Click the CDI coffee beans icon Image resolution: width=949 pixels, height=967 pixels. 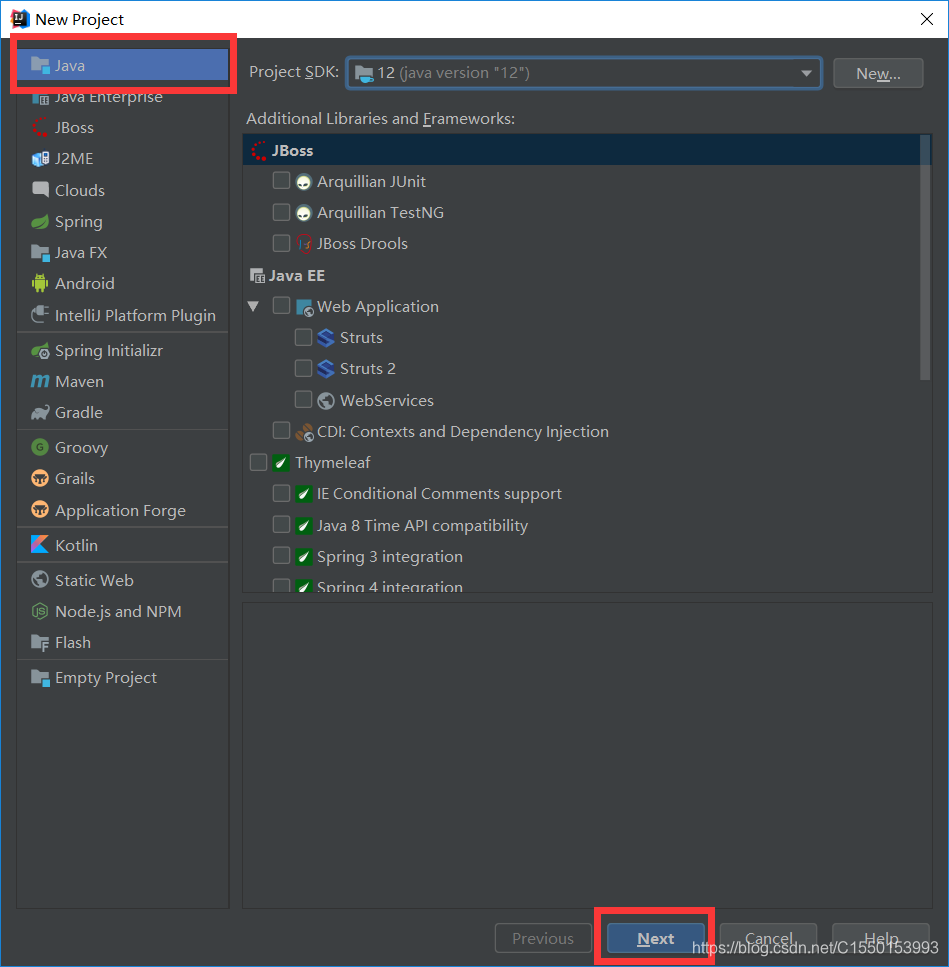(x=304, y=432)
